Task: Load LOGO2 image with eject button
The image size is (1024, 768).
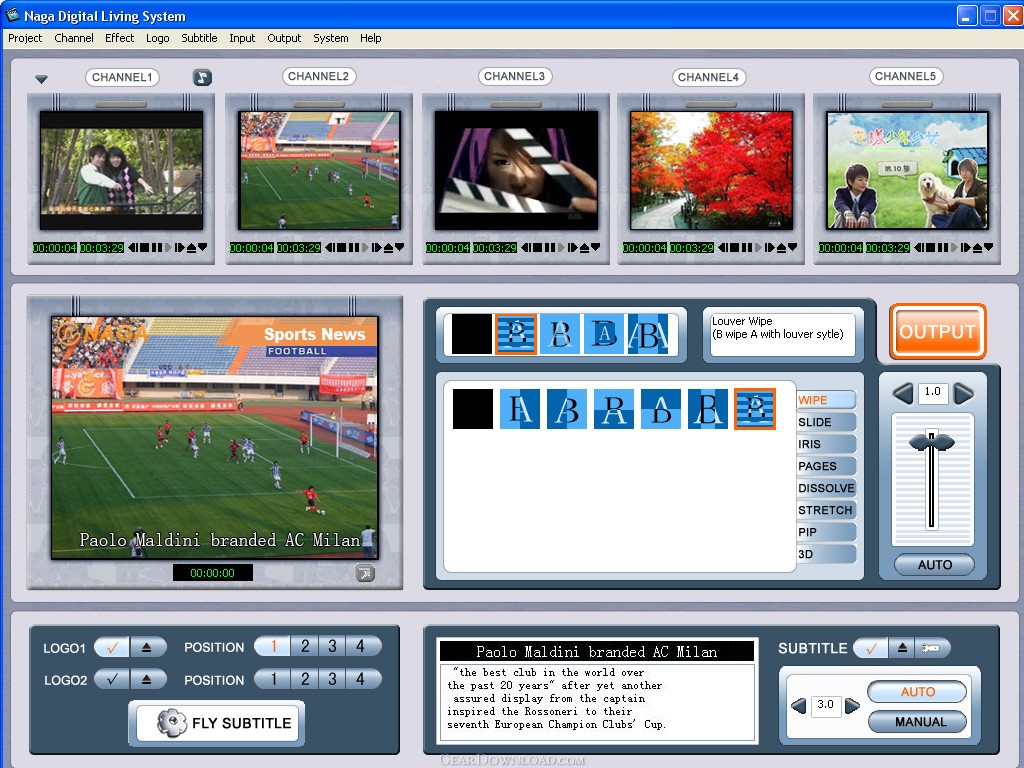Action: point(147,680)
